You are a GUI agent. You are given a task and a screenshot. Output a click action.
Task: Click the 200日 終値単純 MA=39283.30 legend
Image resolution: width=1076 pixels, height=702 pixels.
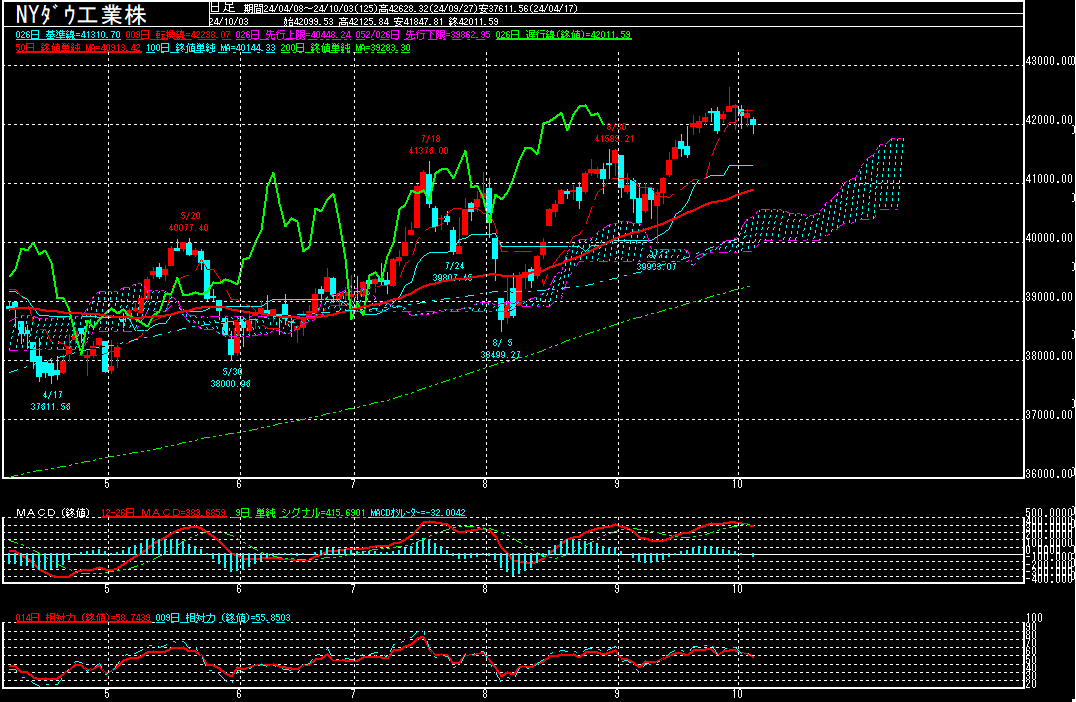tap(346, 48)
